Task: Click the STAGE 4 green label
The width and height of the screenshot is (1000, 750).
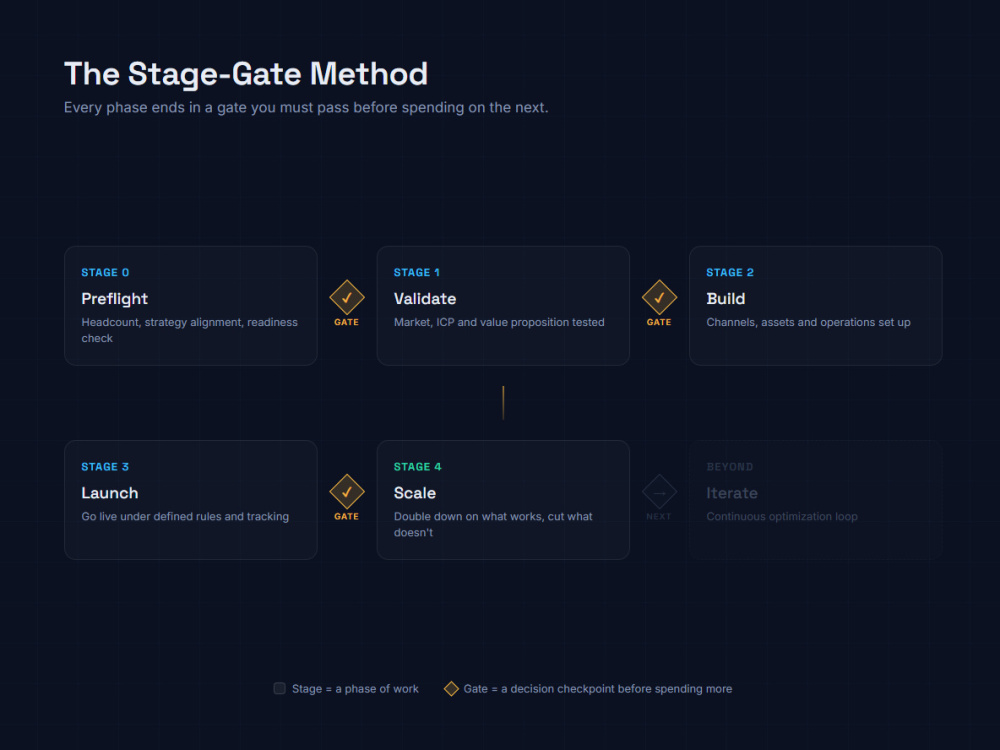Action: point(418,467)
